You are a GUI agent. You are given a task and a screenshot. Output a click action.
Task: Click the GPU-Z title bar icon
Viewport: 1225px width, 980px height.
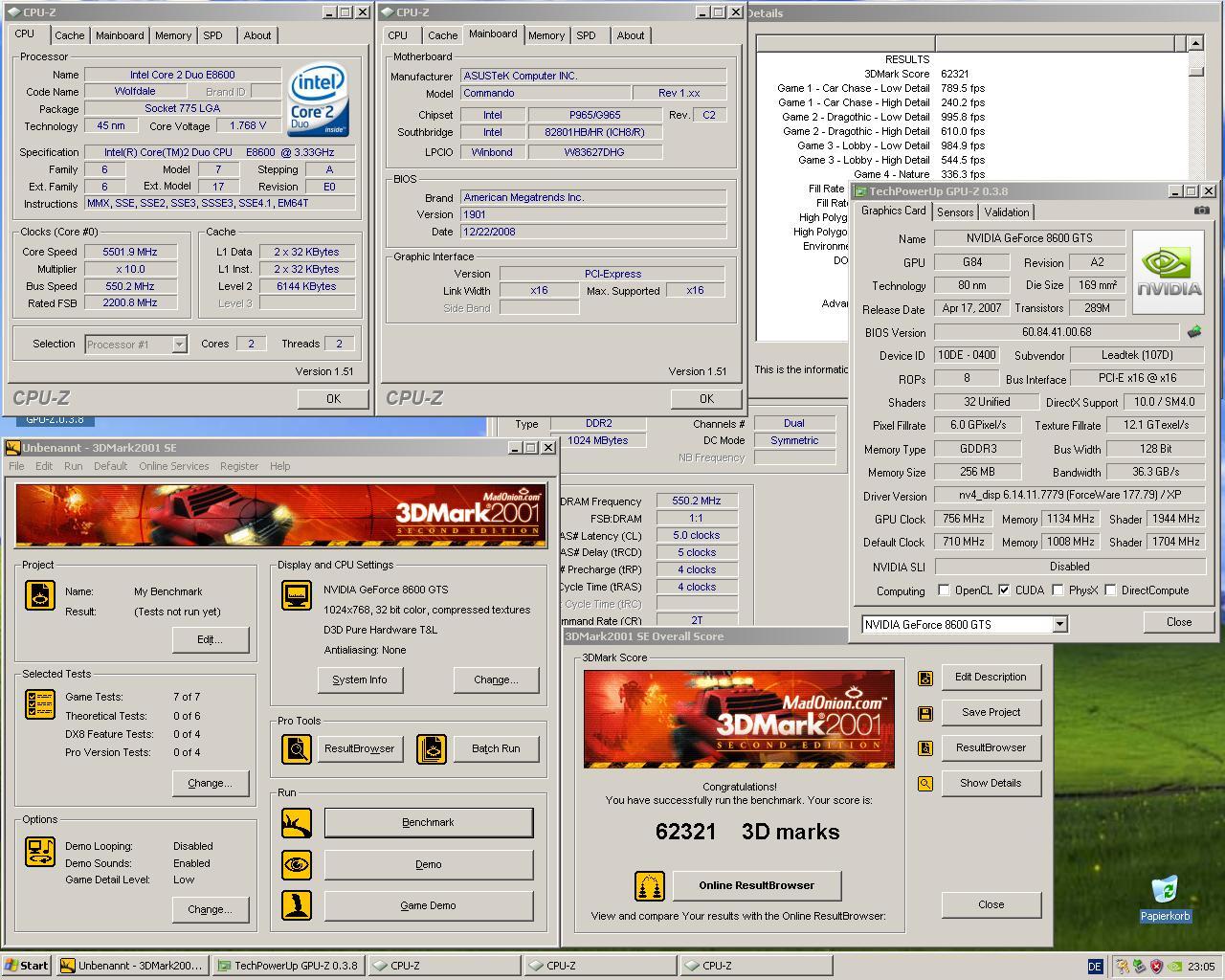click(860, 191)
